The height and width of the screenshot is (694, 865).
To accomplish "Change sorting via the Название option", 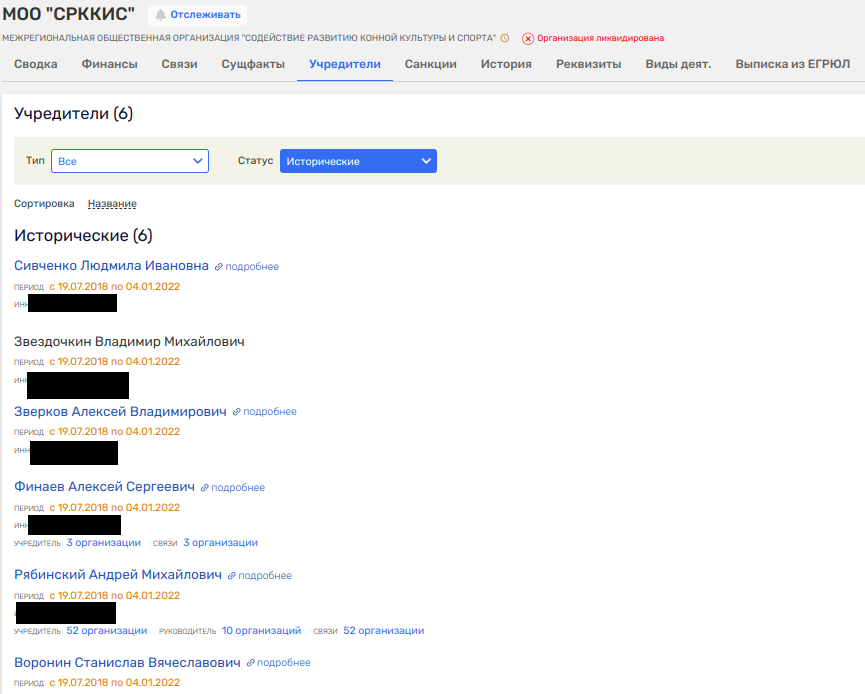I will pos(112,204).
